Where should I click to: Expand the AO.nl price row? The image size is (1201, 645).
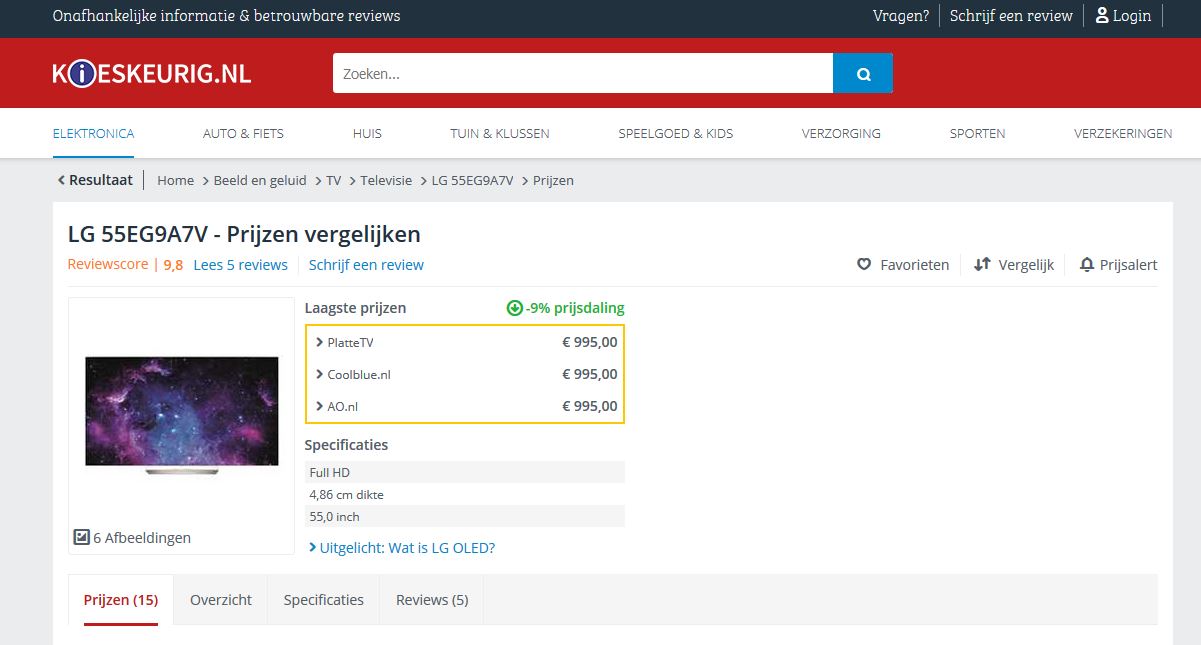(x=465, y=406)
